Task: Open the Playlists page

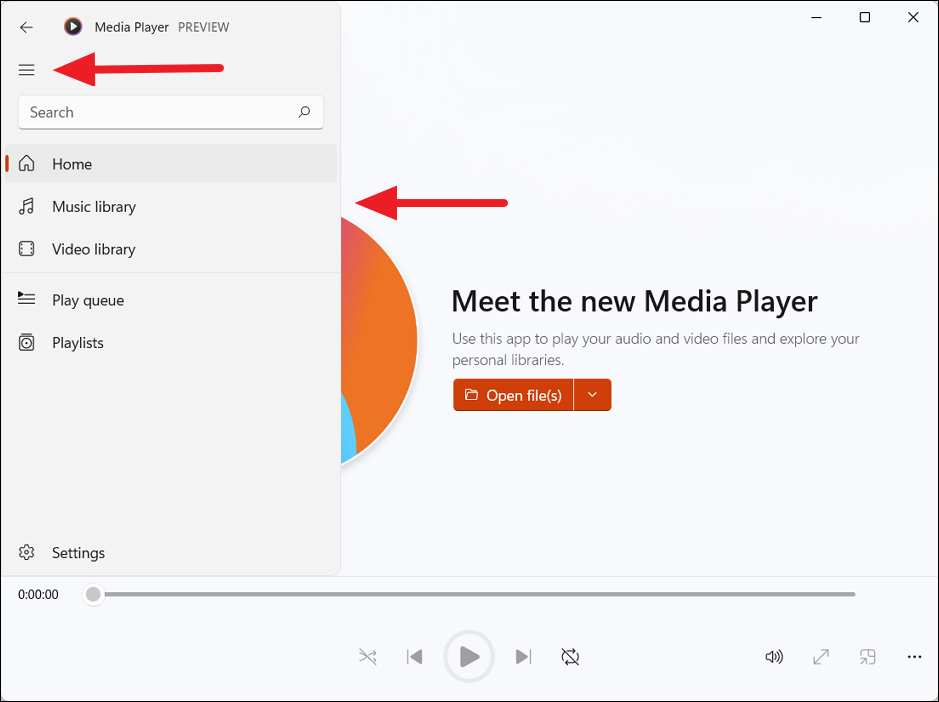Action: tap(171, 343)
